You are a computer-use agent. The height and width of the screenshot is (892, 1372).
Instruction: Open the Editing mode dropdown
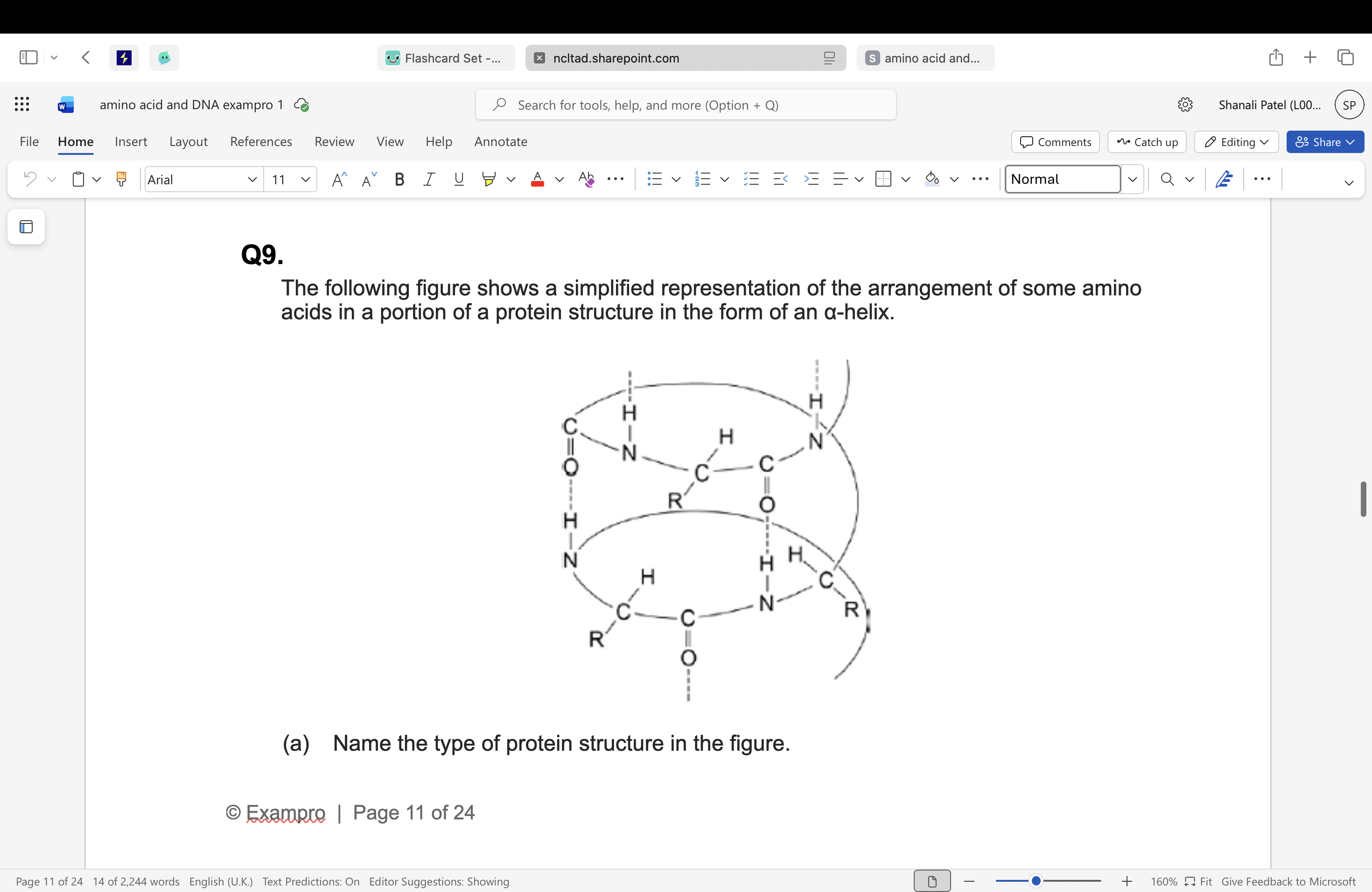point(1237,142)
